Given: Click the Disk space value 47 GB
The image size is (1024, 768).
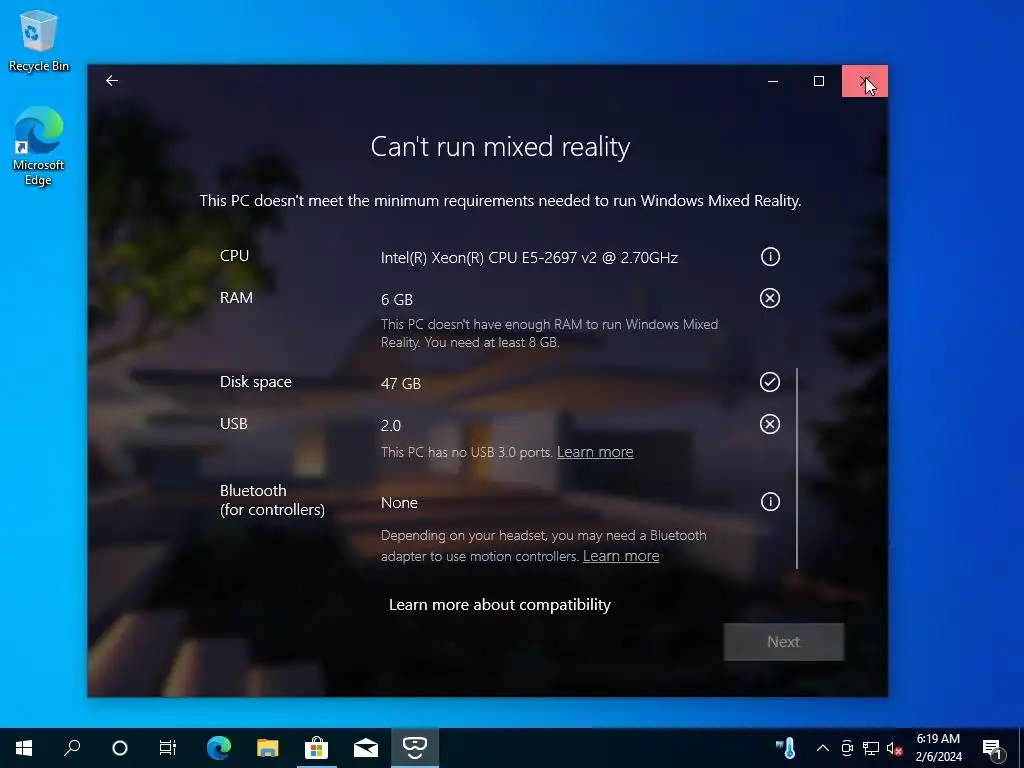Looking at the screenshot, I should click(x=400, y=383).
